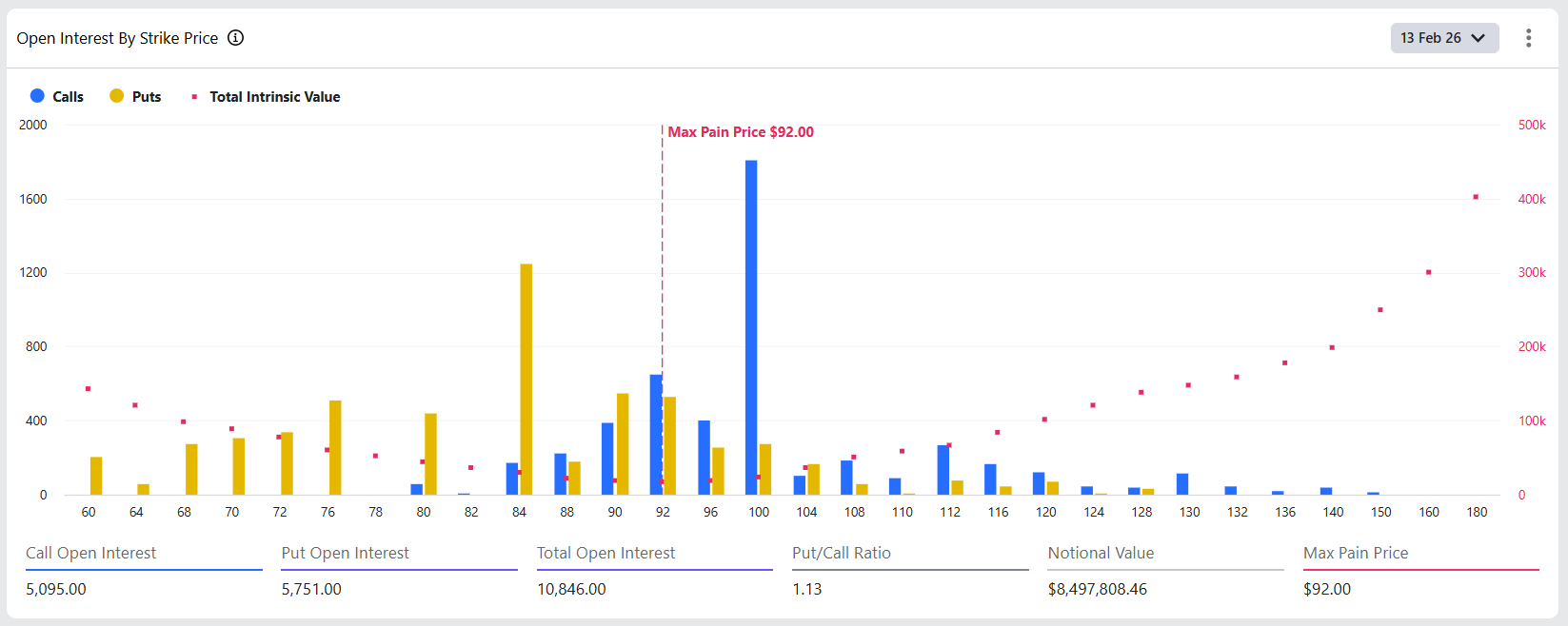Click the Max Pain Price stat at bottom

(1355, 554)
